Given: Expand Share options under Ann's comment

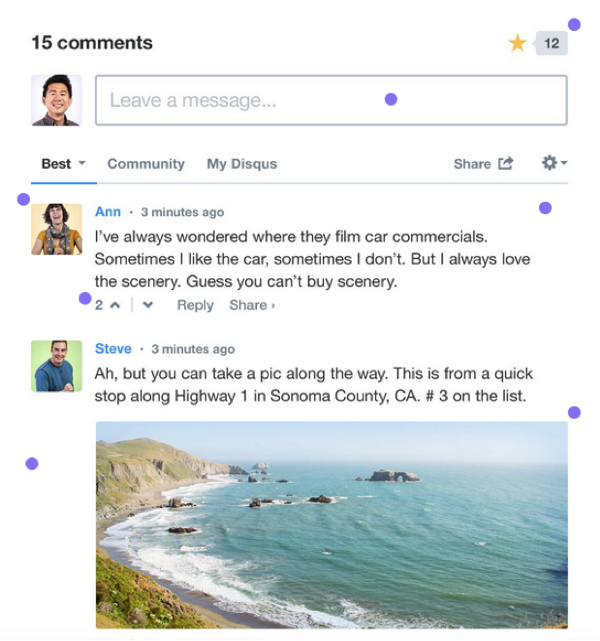Looking at the screenshot, I should pyautogui.click(x=252, y=305).
